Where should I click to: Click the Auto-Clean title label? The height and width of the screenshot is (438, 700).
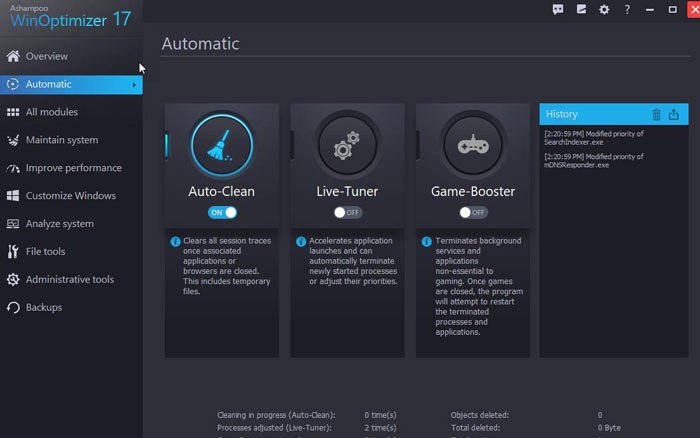(x=221, y=192)
